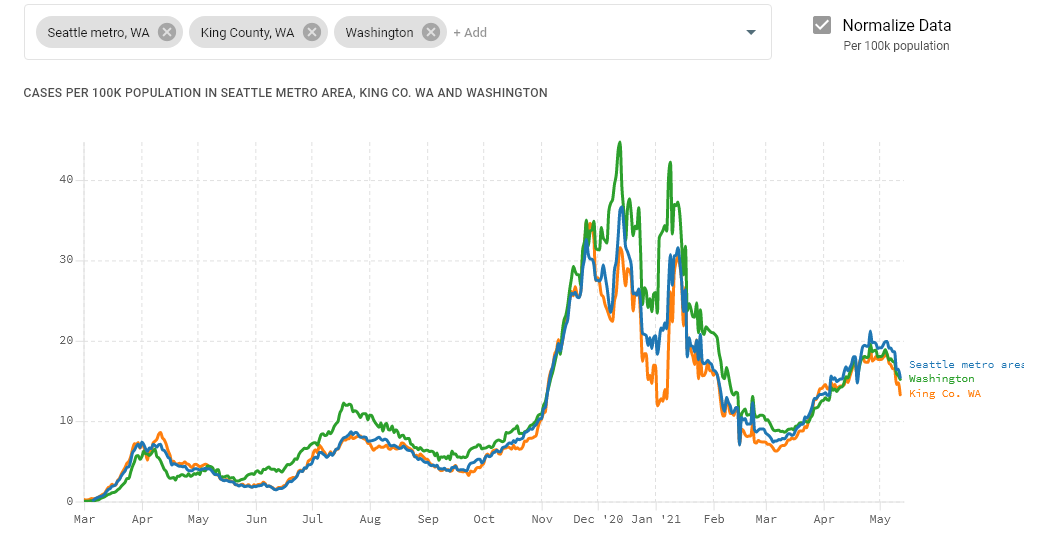Click the green Washington legend label
1052x559 pixels.
(x=941, y=378)
